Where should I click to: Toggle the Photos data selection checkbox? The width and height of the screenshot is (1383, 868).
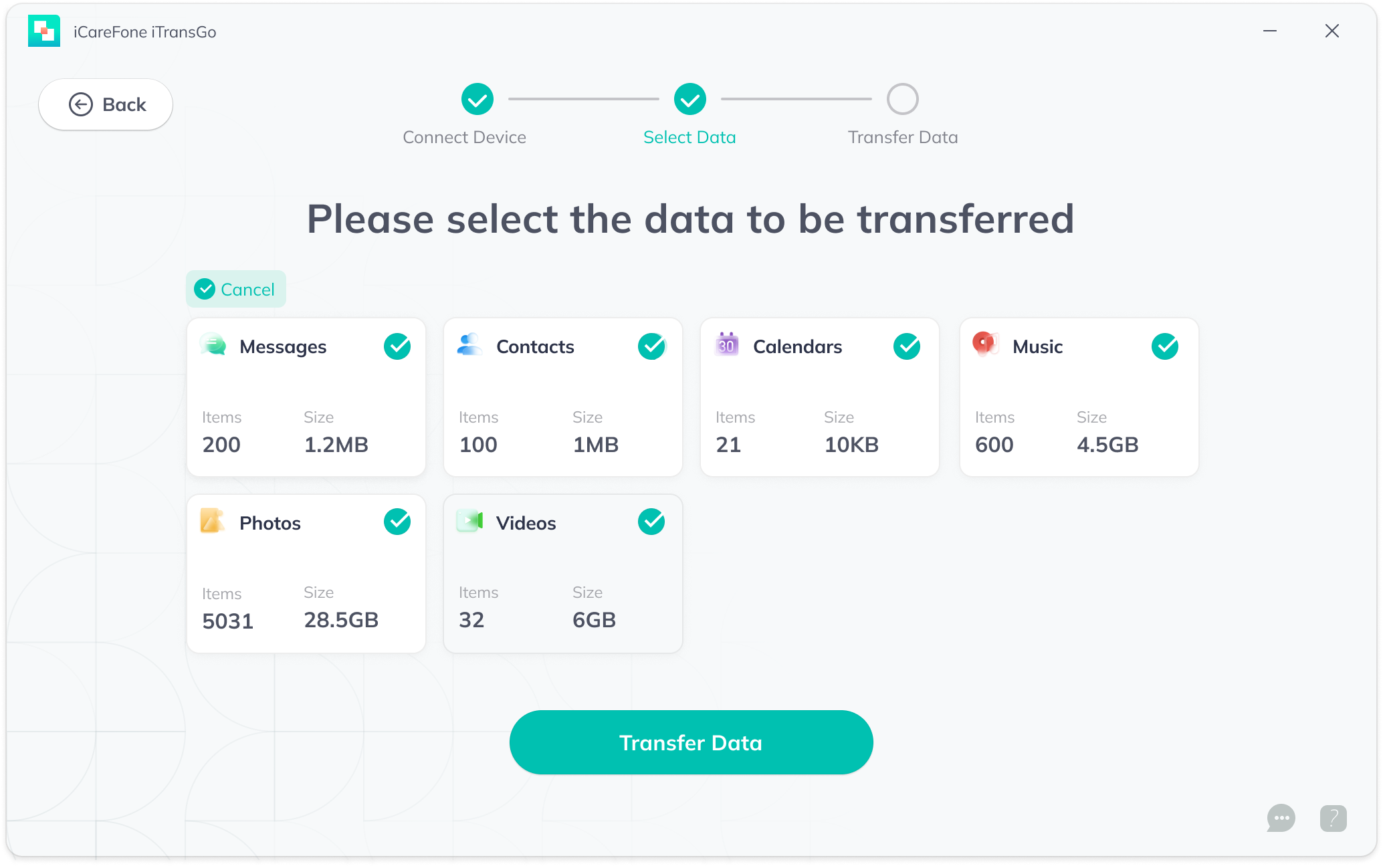398,522
